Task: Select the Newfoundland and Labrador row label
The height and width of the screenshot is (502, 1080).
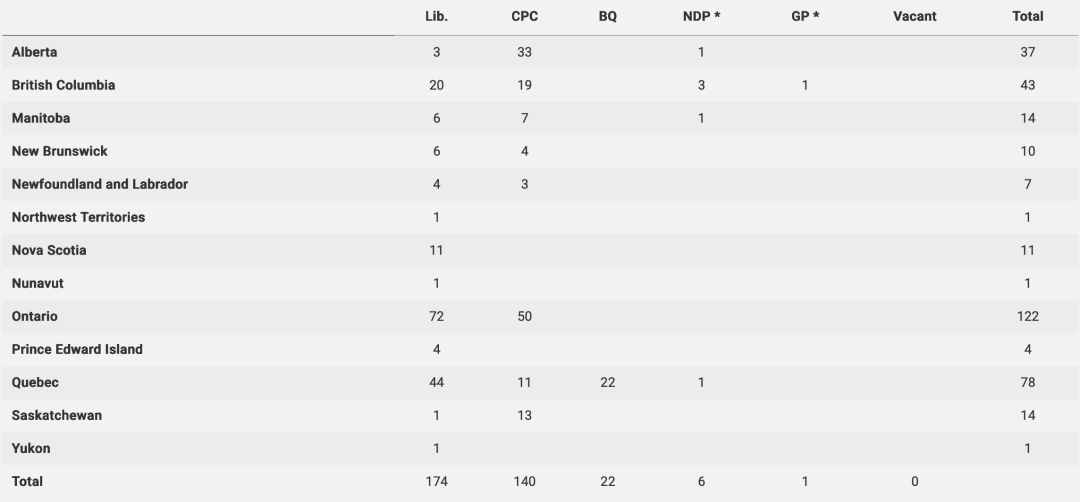Action: point(100,184)
